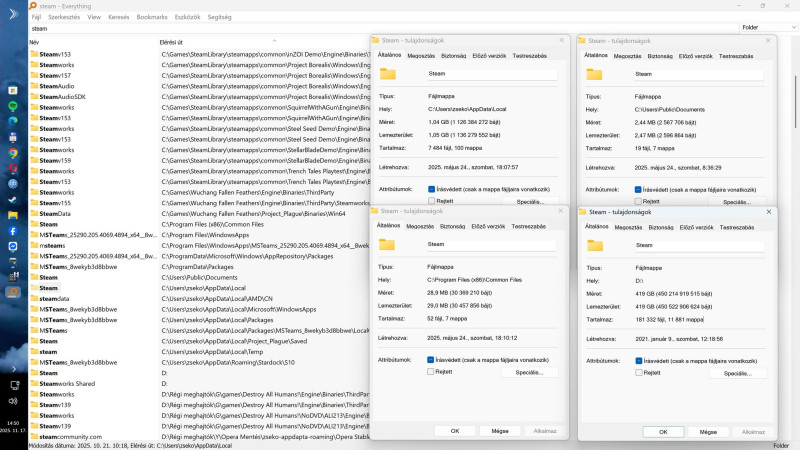This screenshot has width=800, height=450.
Task: Click Speciális... in the Common Files Steam dialog
Action: point(529,372)
